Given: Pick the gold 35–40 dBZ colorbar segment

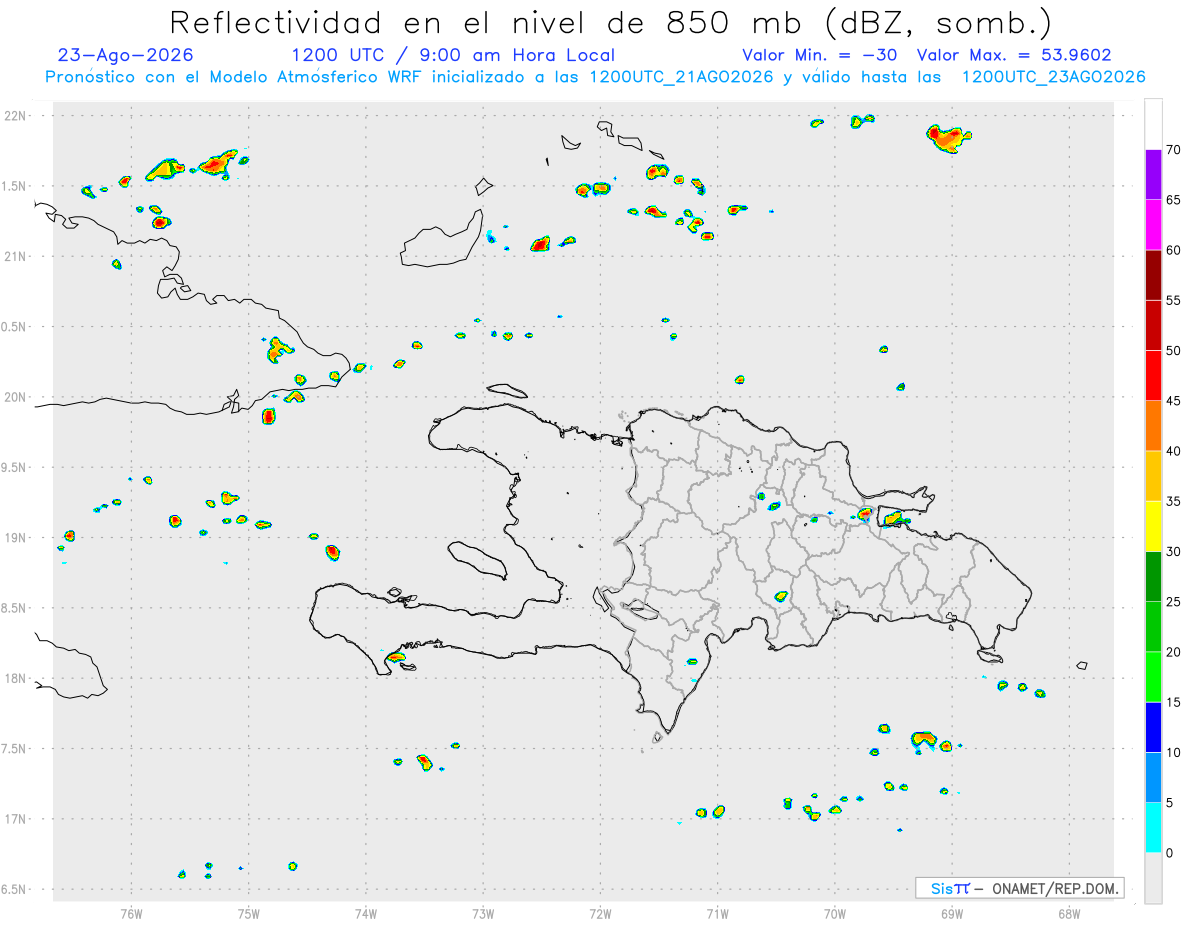Looking at the screenshot, I should [1153, 476].
